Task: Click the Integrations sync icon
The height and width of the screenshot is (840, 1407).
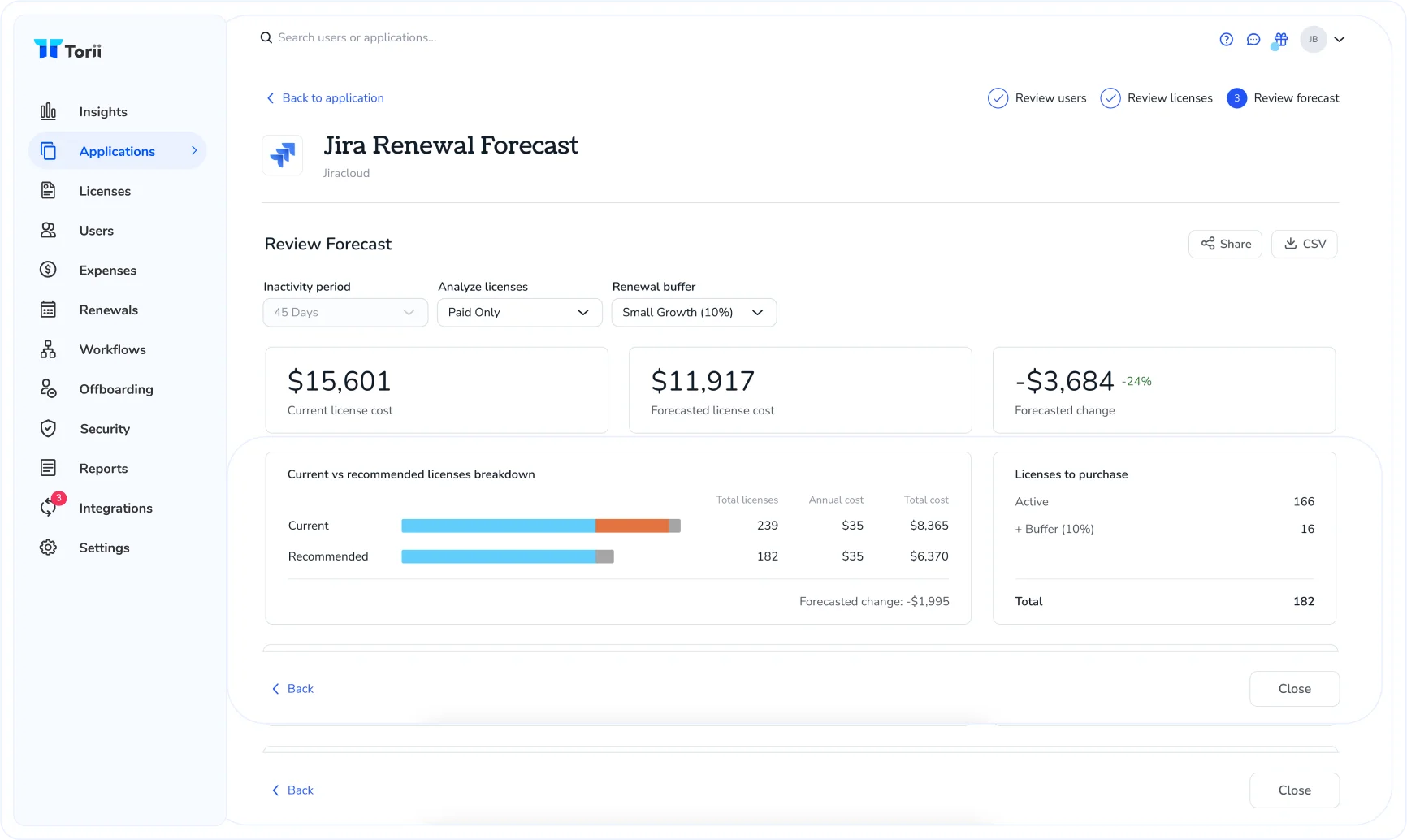Action: (48, 508)
